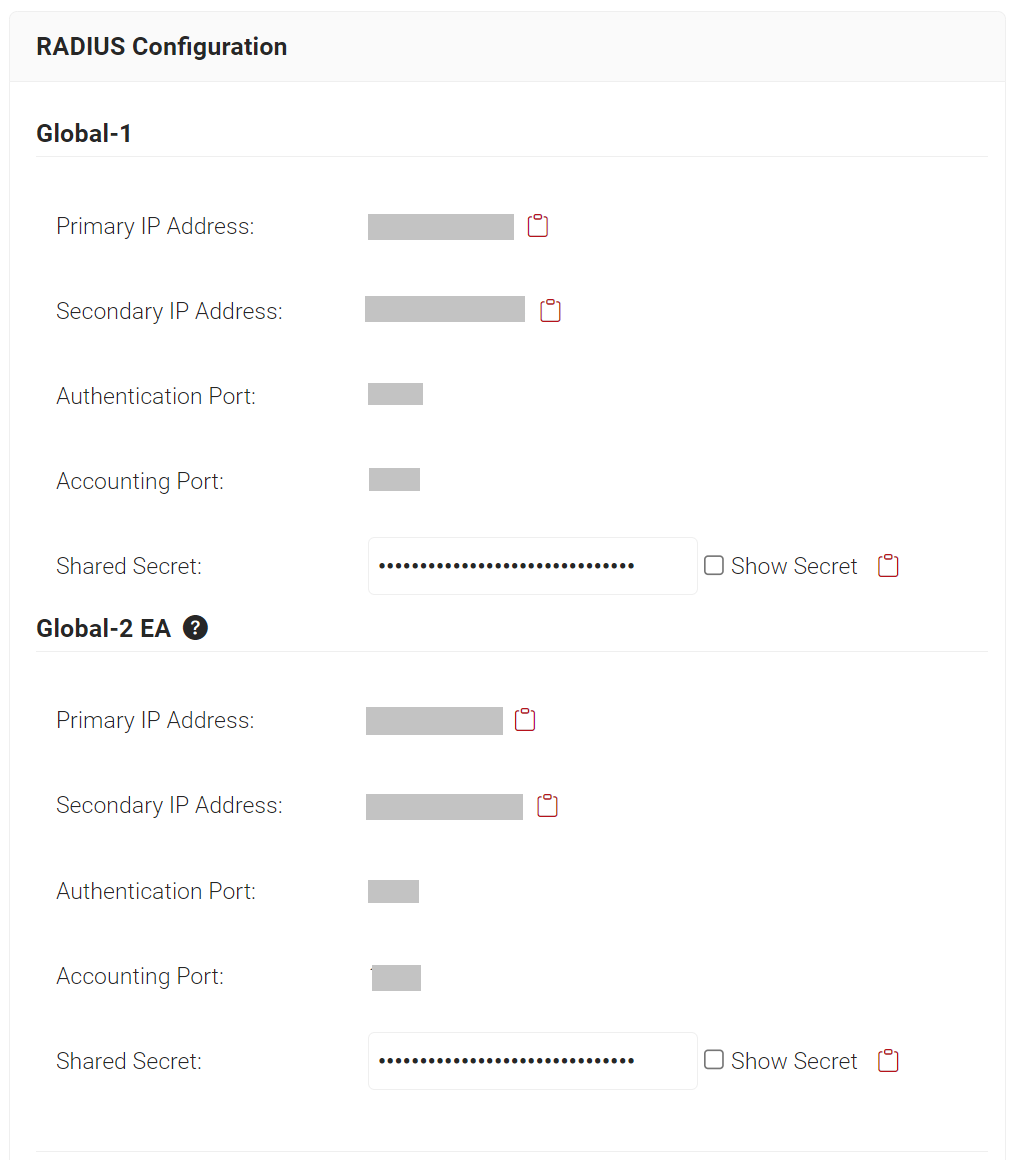The height and width of the screenshot is (1160, 1020).
Task: Copy the Global-1 Primary IP Address
Action: (538, 226)
